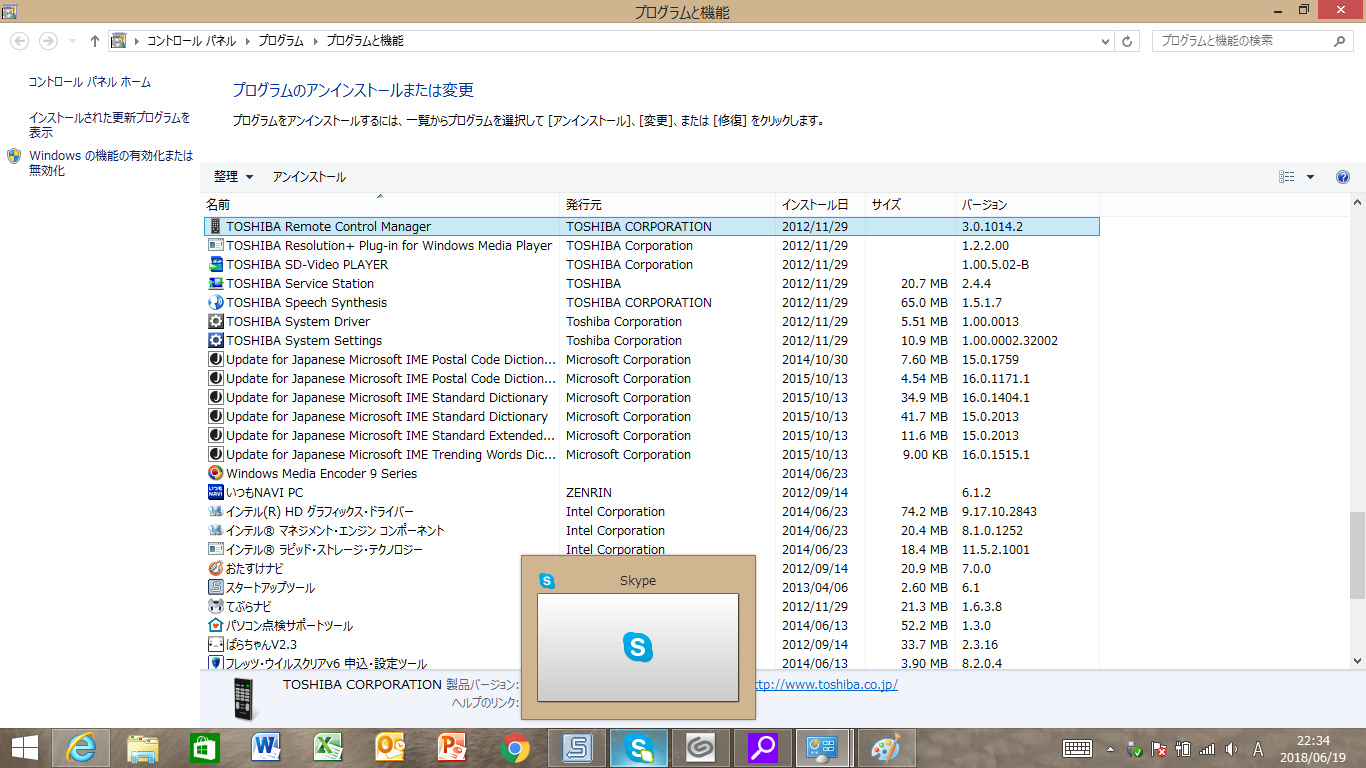The image size is (1366, 768).
Task: Select the TOSHIBA System Settings gear icon
Action: coord(215,341)
